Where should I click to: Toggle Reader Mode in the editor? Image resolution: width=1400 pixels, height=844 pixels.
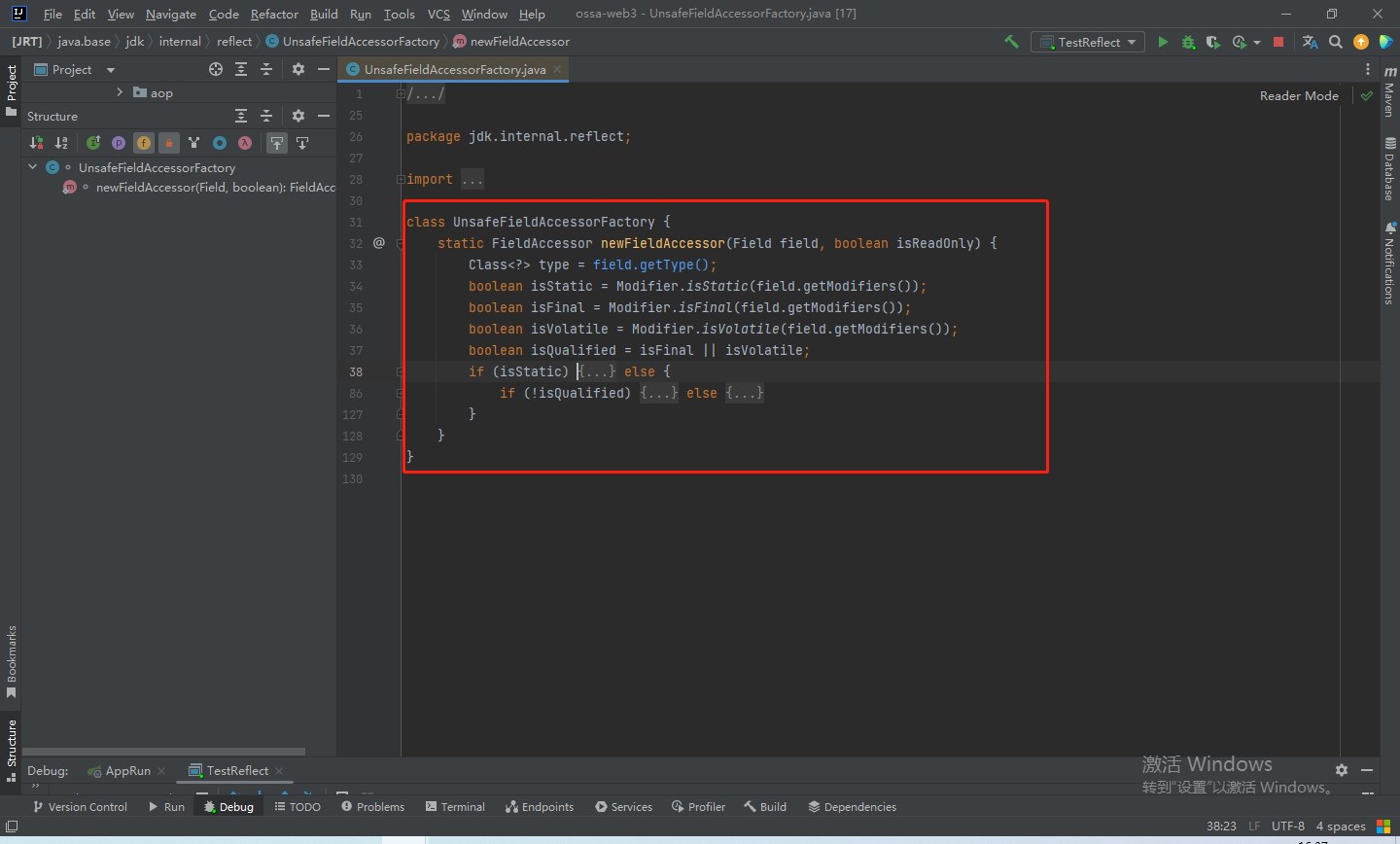pyautogui.click(x=1299, y=95)
